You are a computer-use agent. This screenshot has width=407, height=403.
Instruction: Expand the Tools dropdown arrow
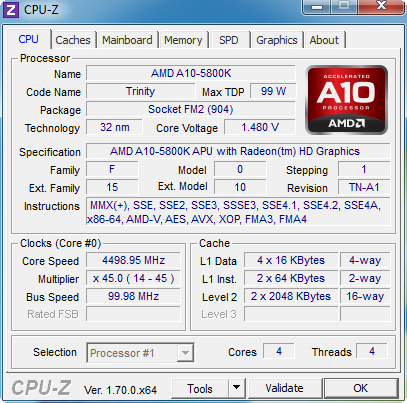point(237,388)
